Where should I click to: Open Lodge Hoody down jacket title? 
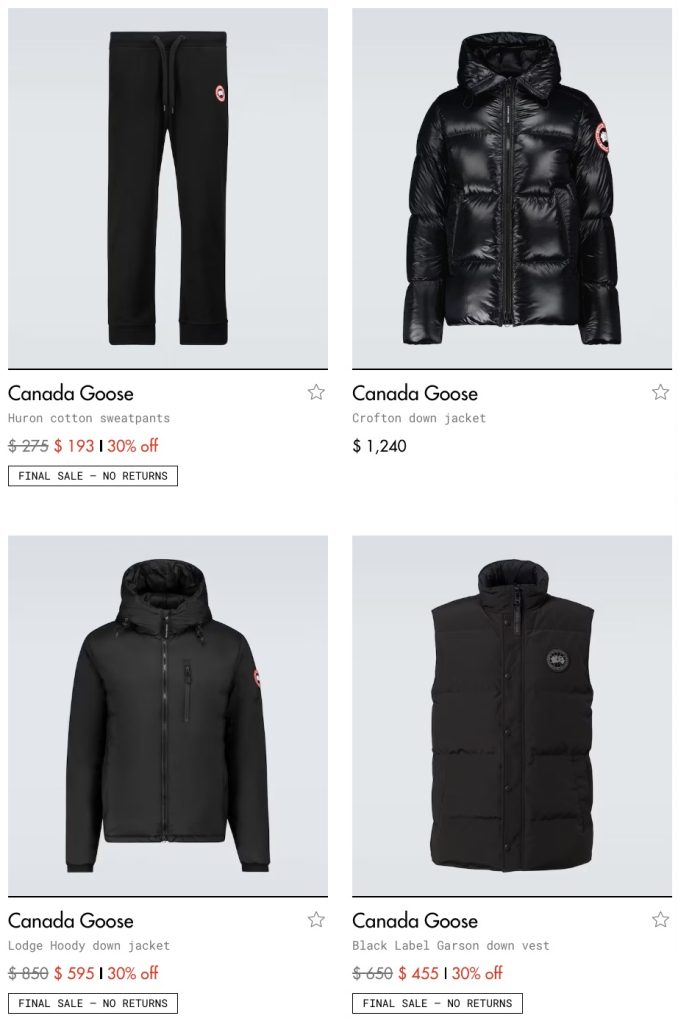click(x=89, y=946)
